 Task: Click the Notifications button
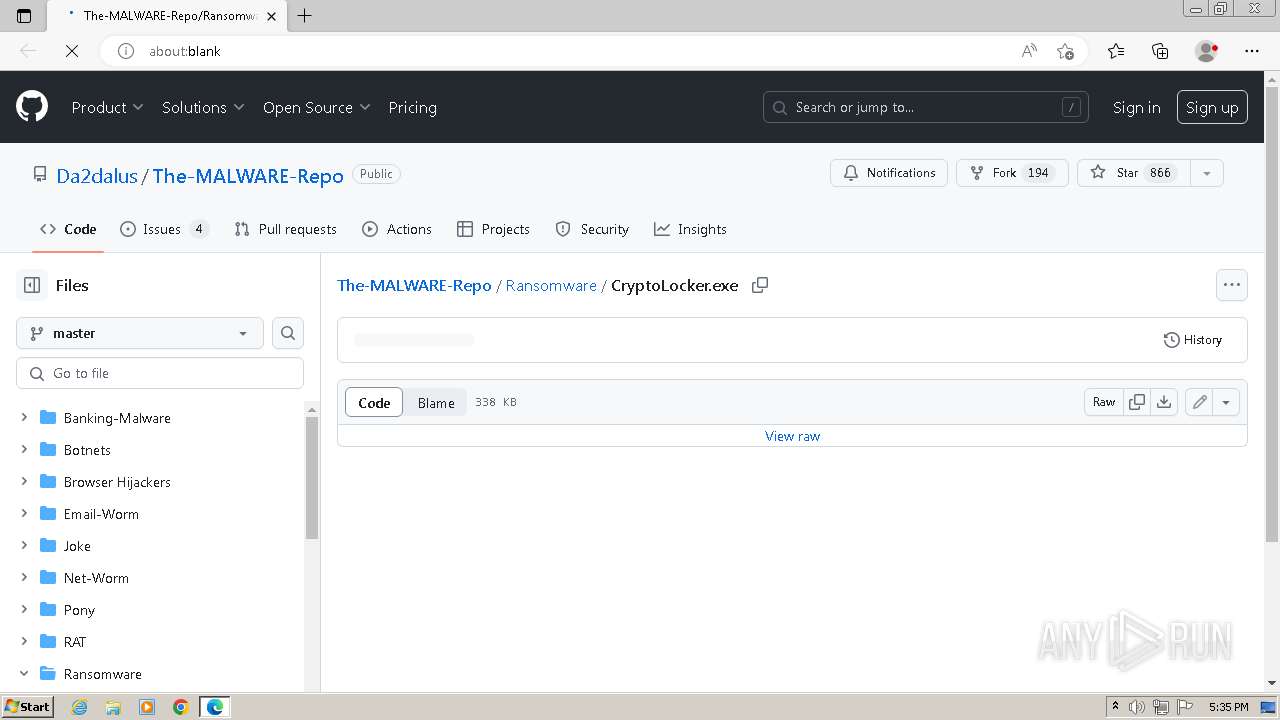(x=889, y=173)
